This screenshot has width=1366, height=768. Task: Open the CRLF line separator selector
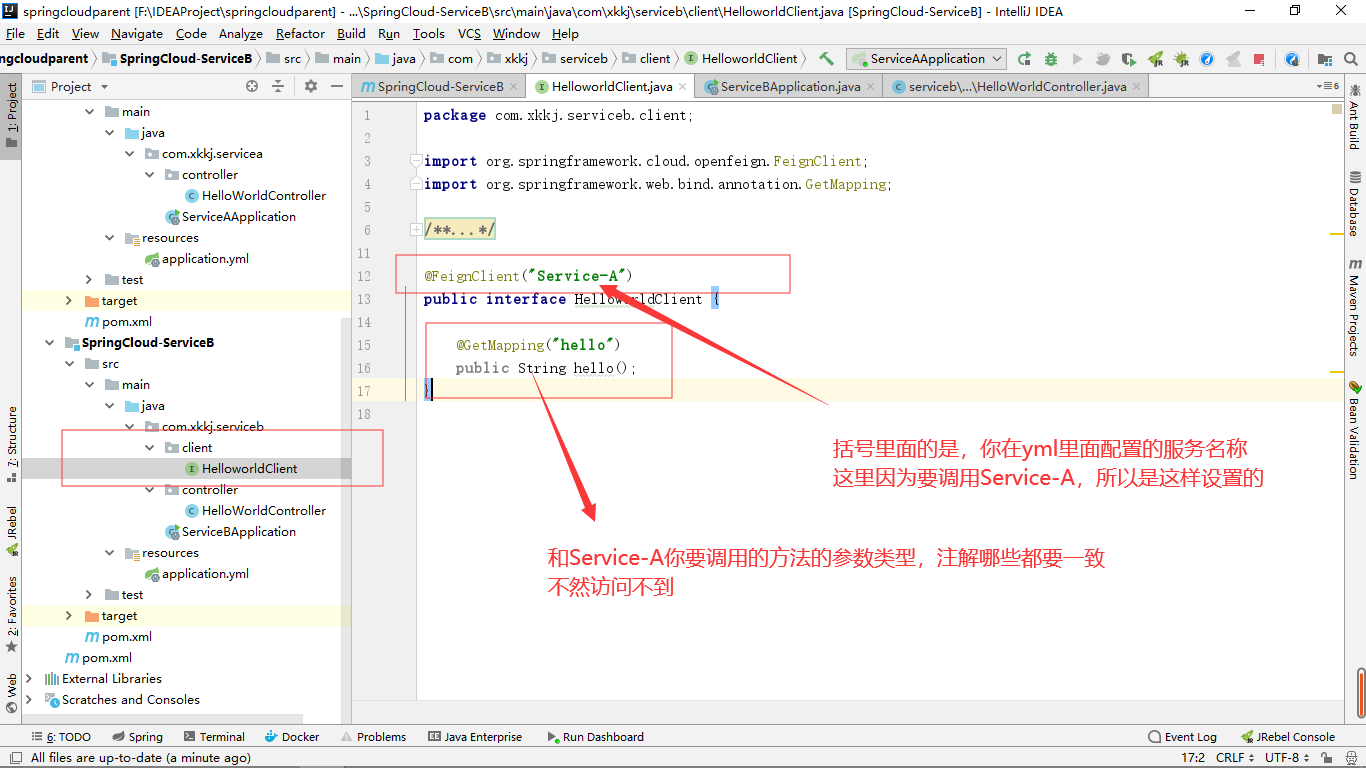pos(1234,758)
